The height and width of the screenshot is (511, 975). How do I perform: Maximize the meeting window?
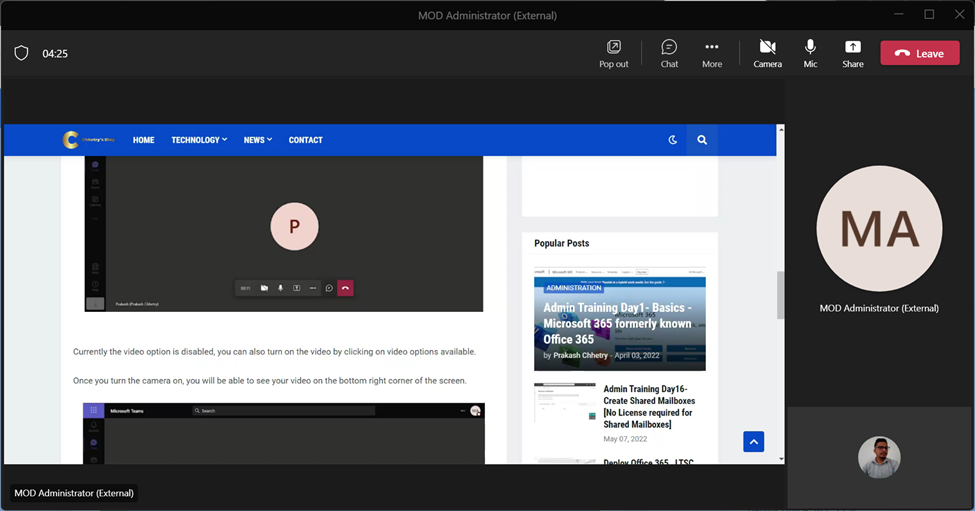click(929, 14)
